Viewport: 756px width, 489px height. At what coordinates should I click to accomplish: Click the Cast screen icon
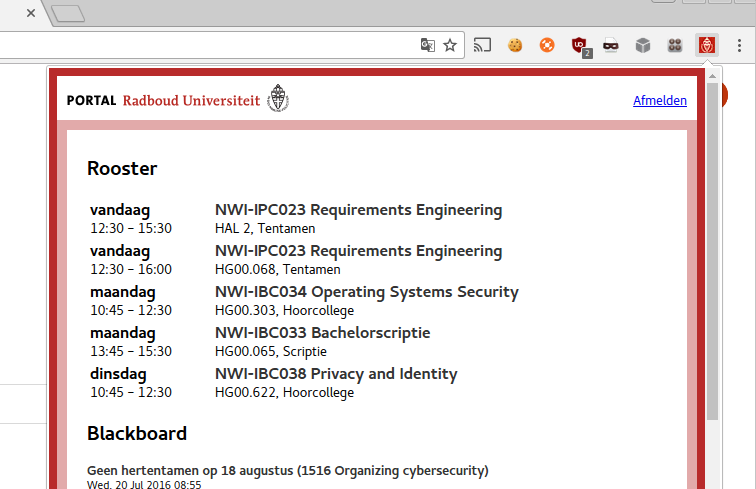point(483,45)
